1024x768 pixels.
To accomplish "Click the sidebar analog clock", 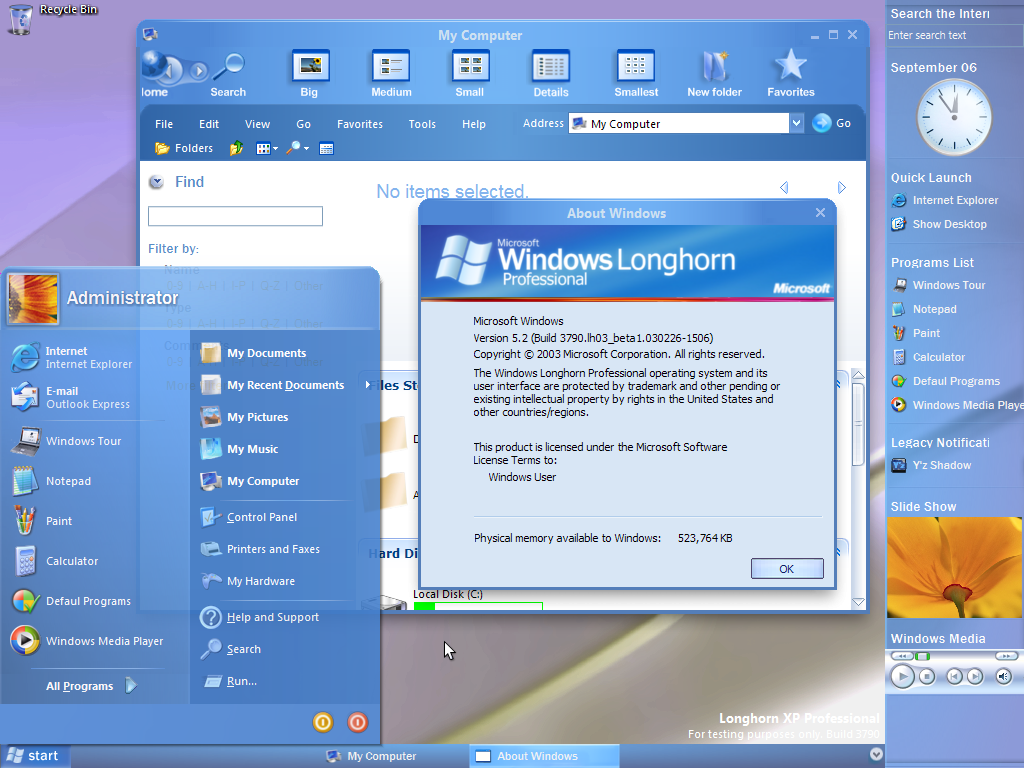I will 954,118.
